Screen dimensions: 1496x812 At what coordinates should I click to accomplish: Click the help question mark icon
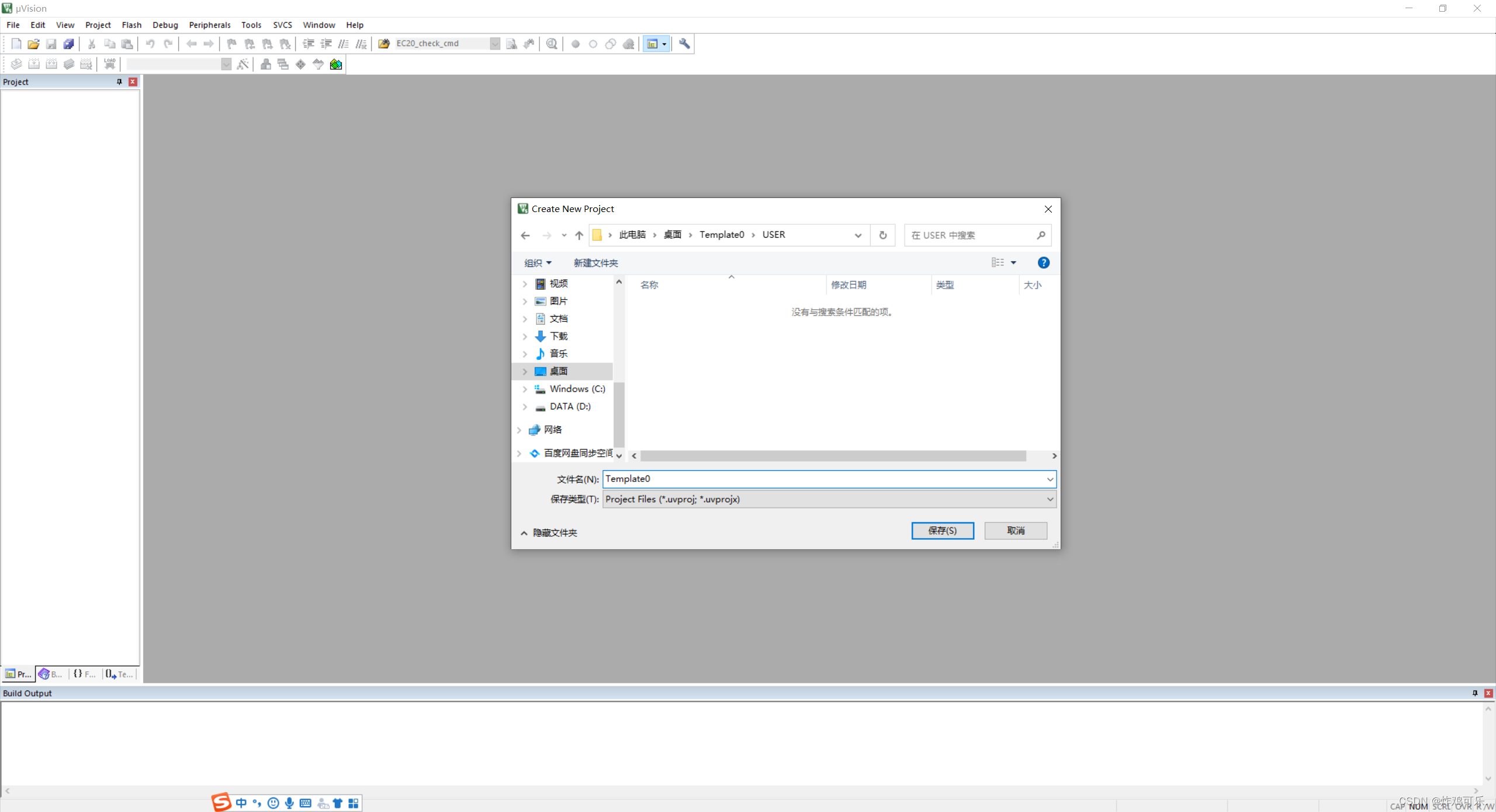click(1043, 263)
